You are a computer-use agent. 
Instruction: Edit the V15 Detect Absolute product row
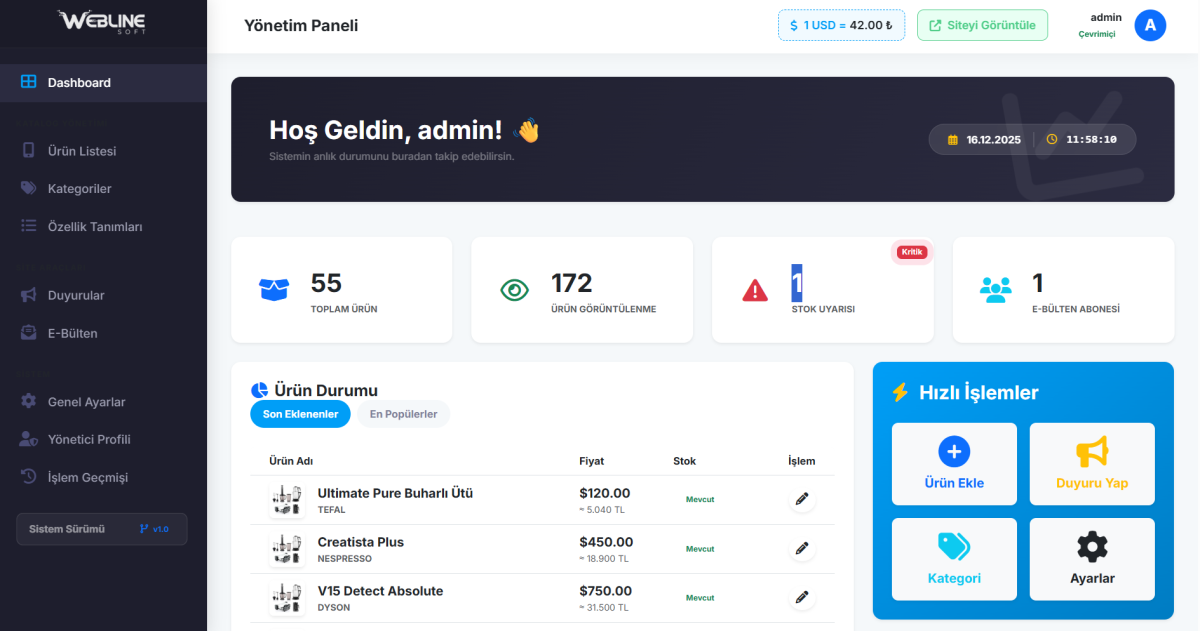pos(801,597)
